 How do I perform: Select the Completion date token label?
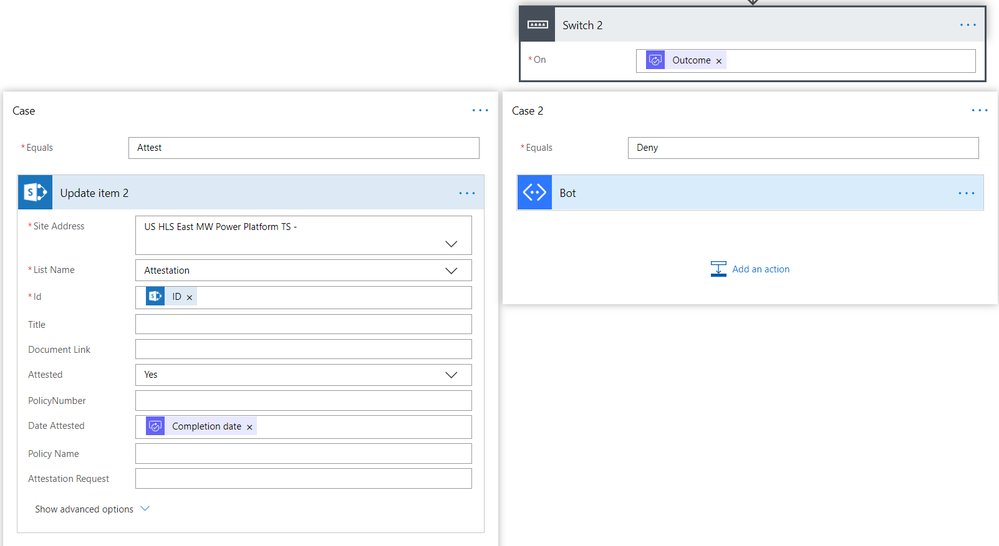206,426
